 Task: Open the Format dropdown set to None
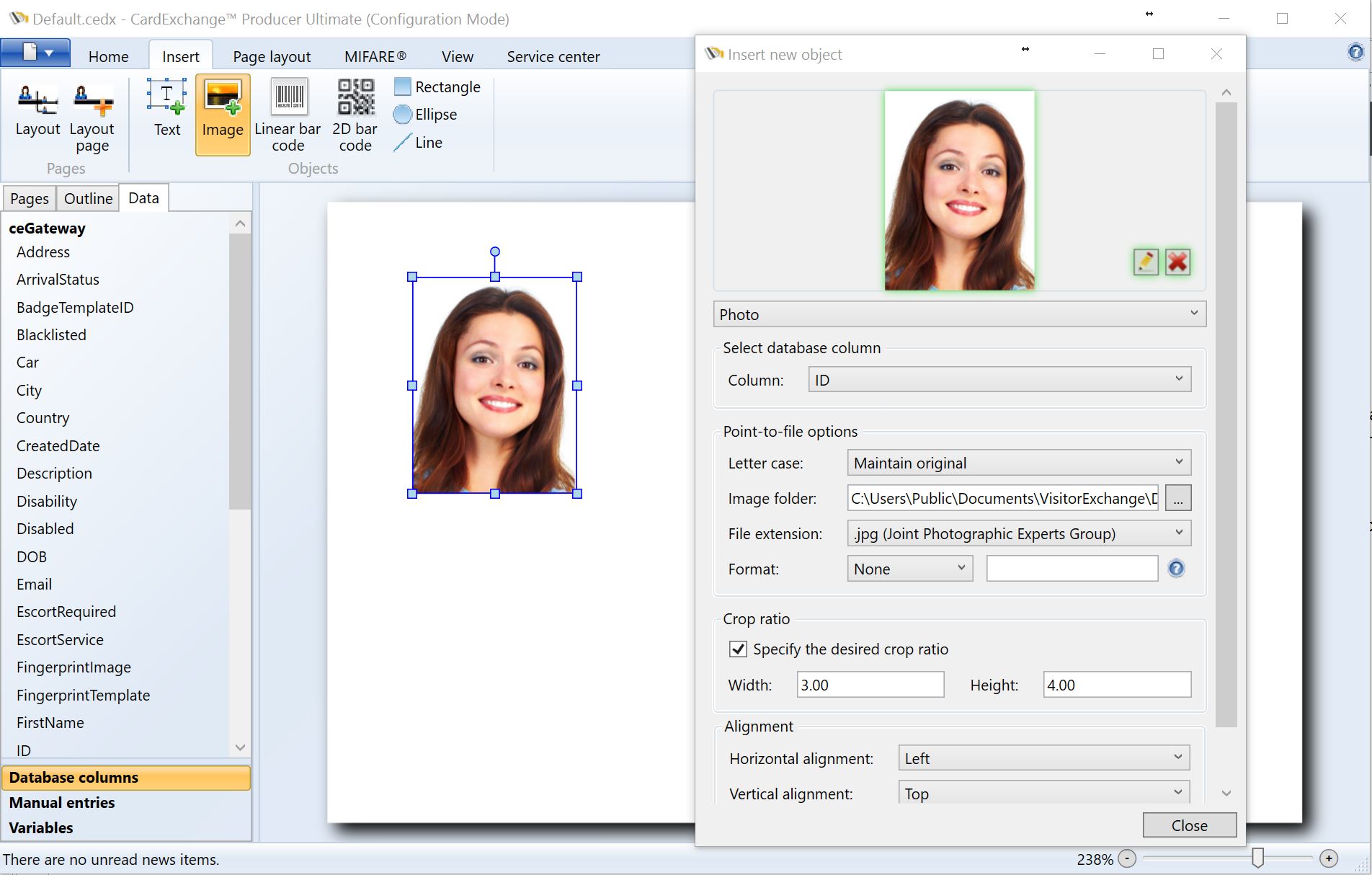click(910, 569)
